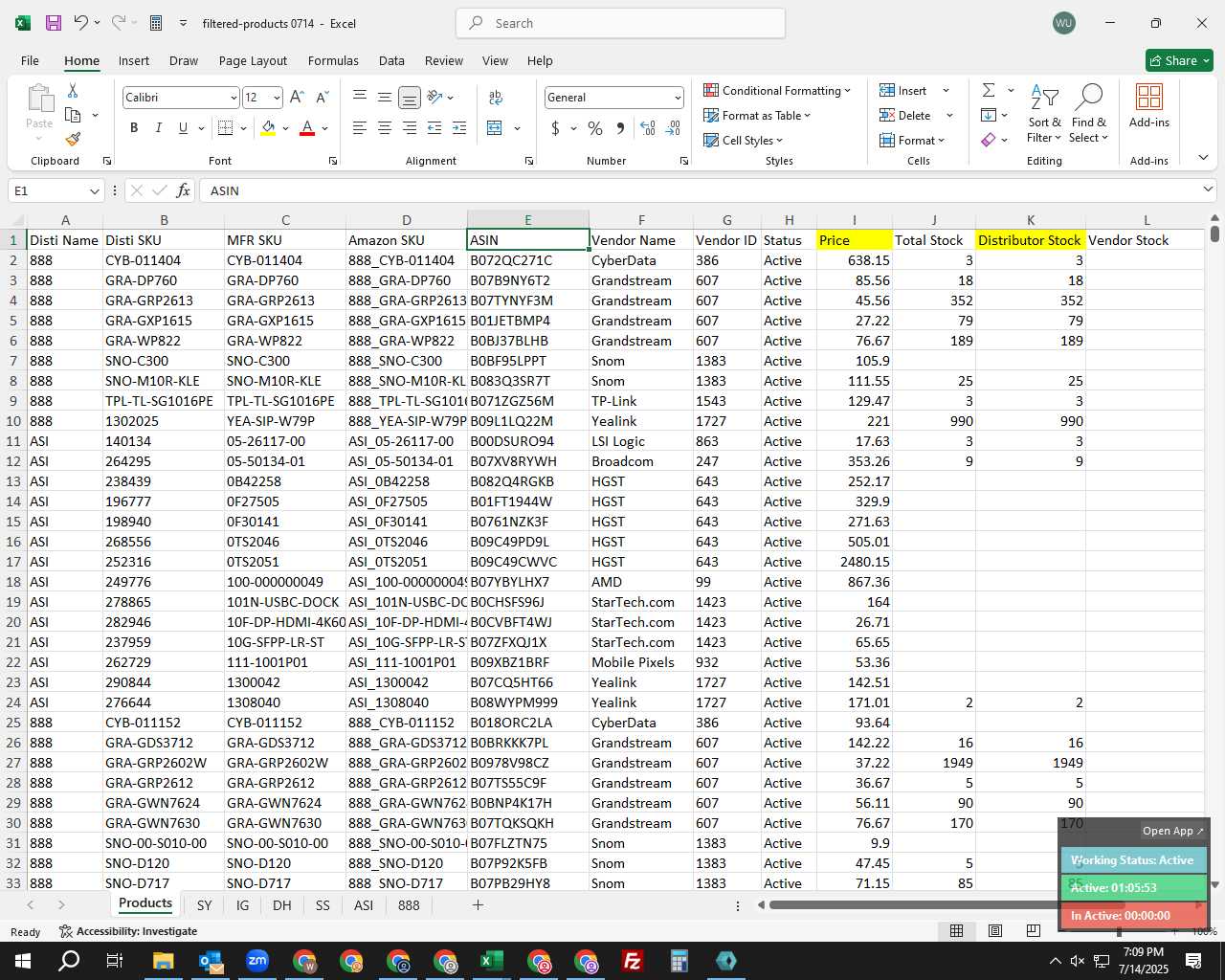Open the Name Box dropdown arrow

94,190
